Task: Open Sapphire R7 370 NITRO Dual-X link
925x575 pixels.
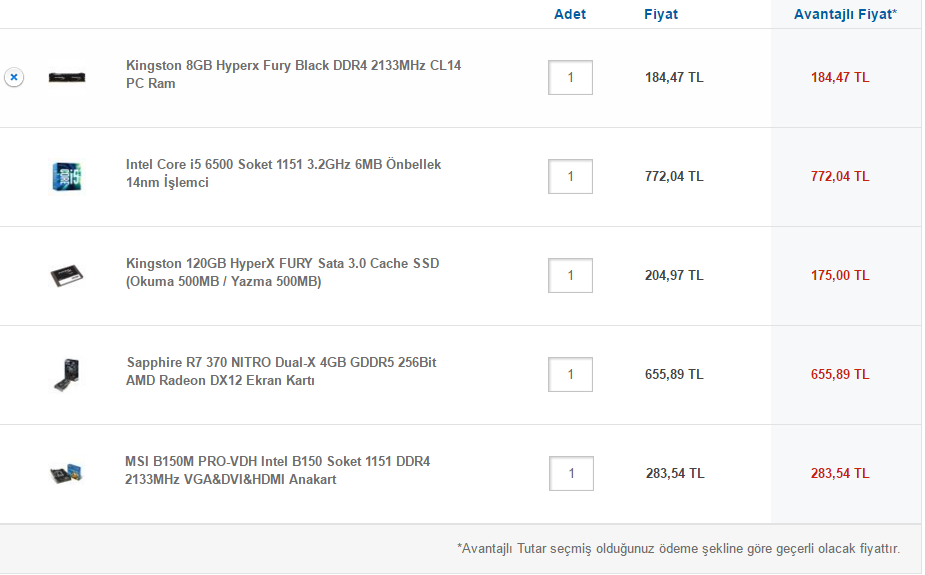Action: click(x=281, y=372)
